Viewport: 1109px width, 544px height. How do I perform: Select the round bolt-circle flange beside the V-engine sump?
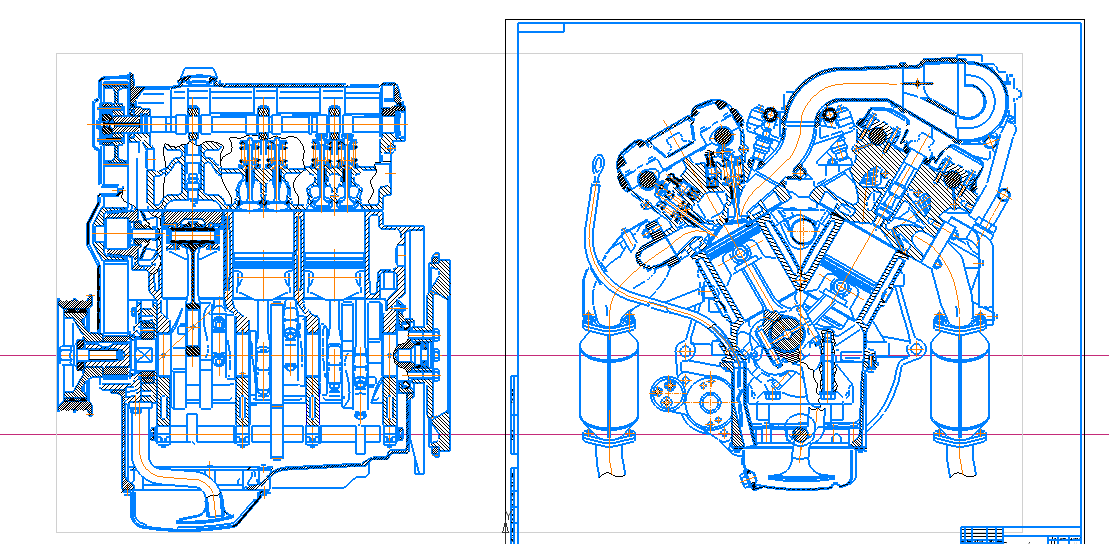(711, 403)
